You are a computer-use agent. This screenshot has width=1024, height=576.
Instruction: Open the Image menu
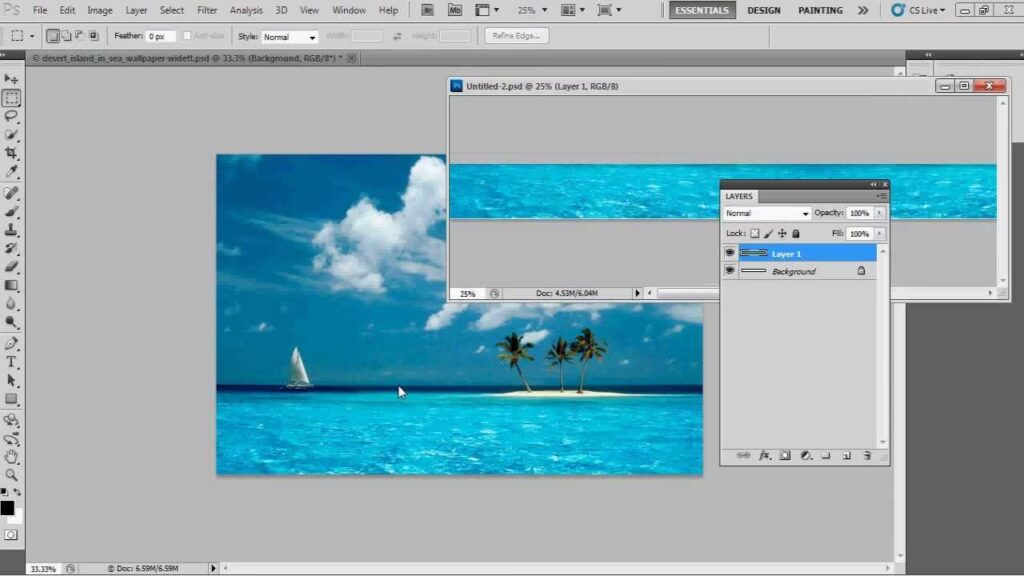100,10
